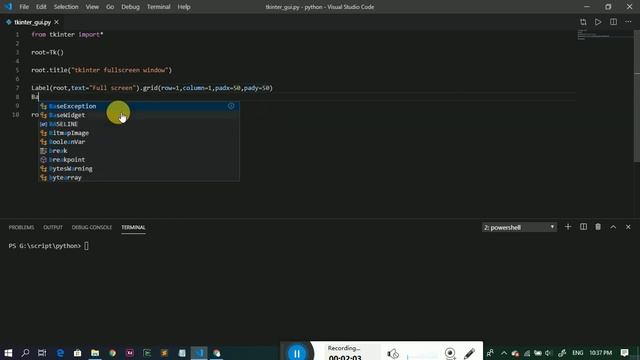
Task: Choose BaseWidget suggestion
Action: (x=139, y=115)
